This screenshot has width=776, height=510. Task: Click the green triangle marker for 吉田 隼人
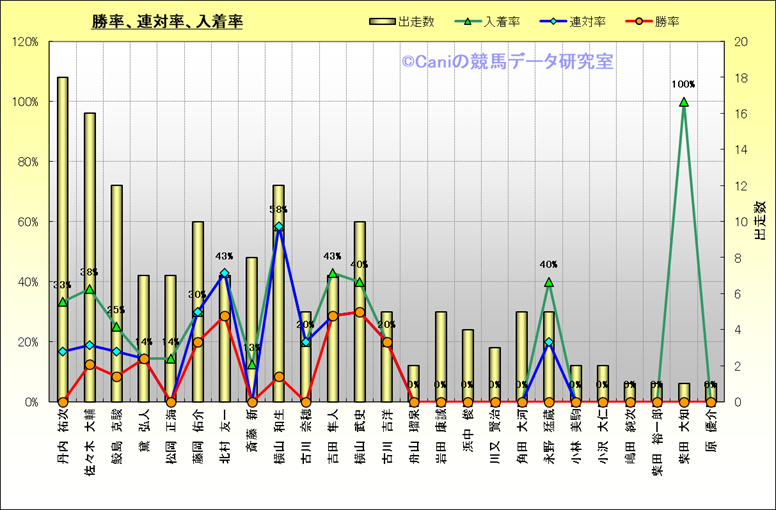(333, 273)
